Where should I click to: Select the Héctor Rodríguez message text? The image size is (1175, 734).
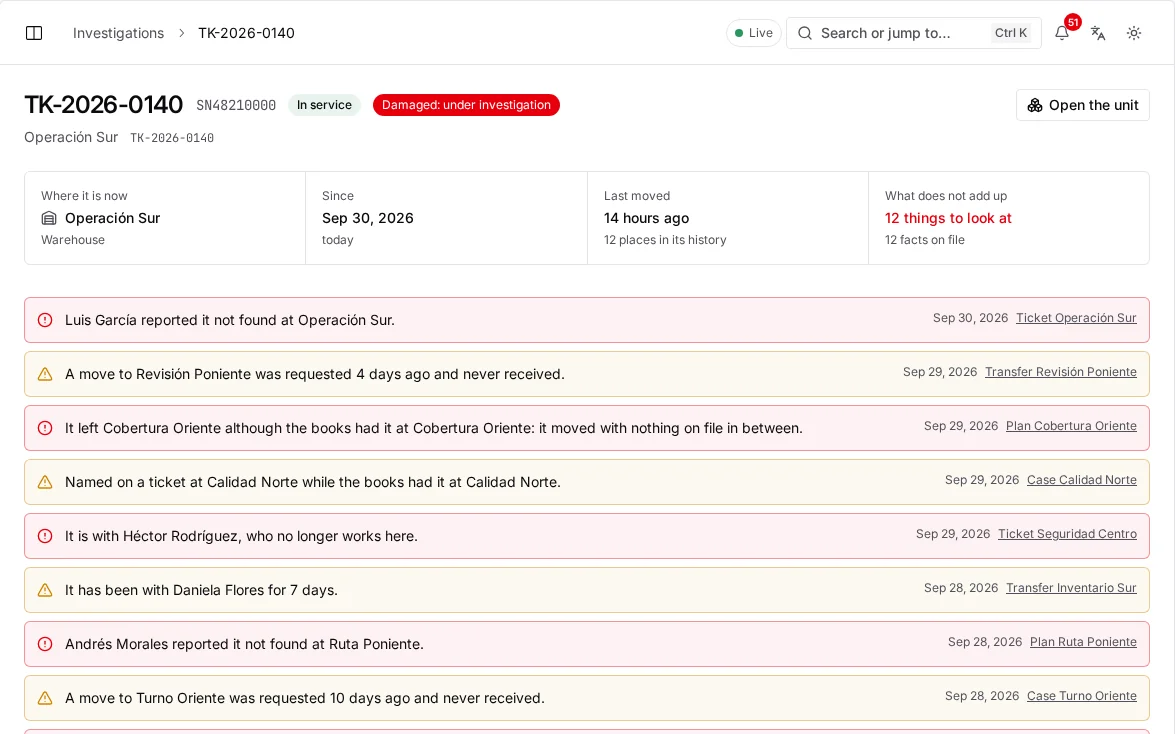tap(241, 536)
